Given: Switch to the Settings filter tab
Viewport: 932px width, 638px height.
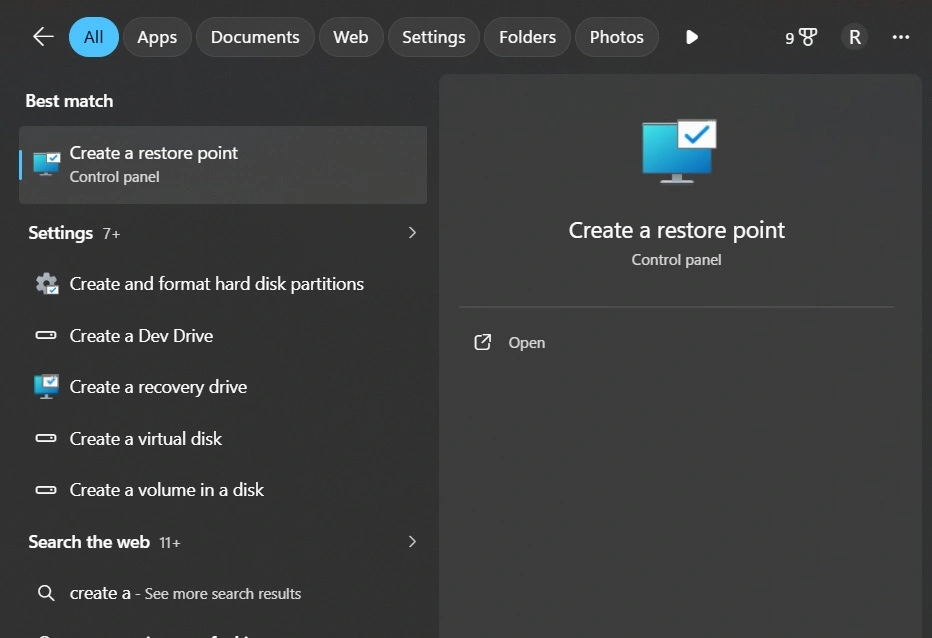Looking at the screenshot, I should tap(434, 37).
